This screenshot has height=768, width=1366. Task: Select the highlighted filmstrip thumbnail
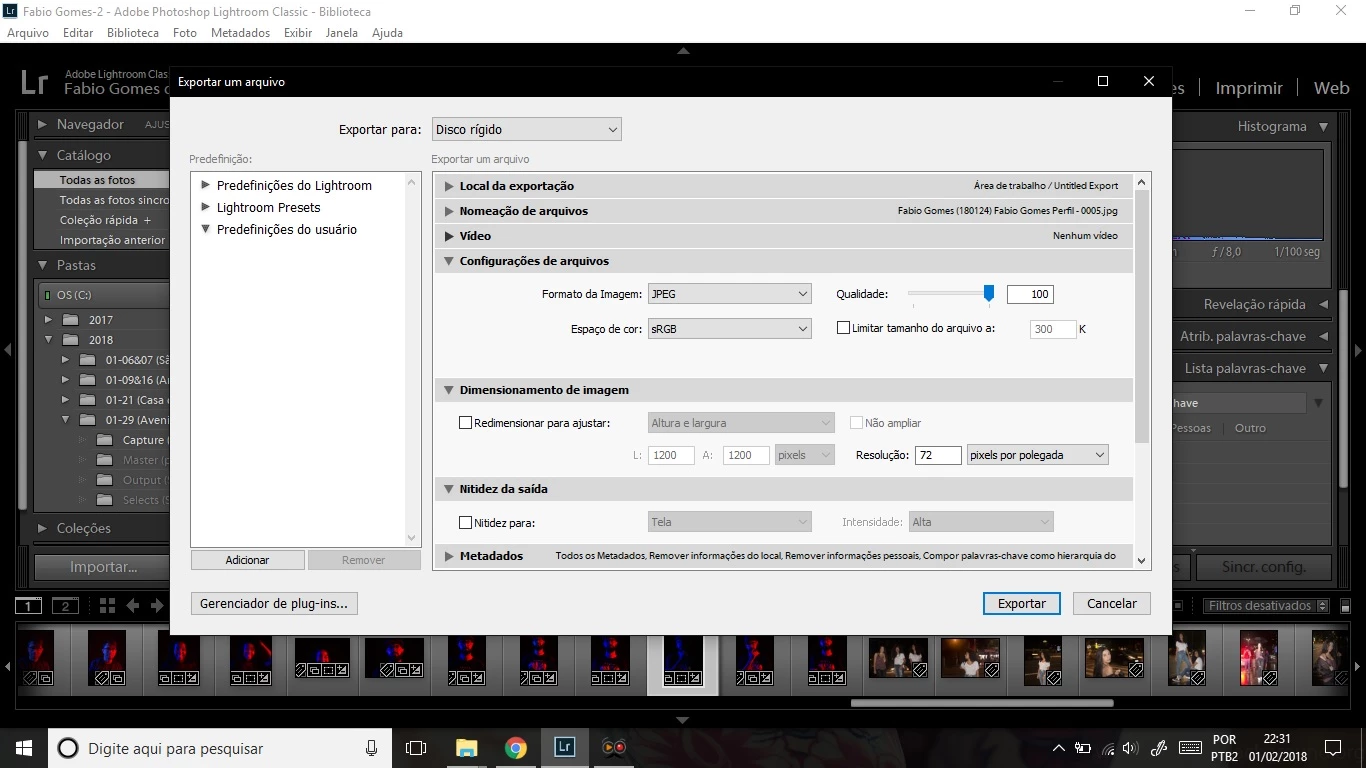682,665
